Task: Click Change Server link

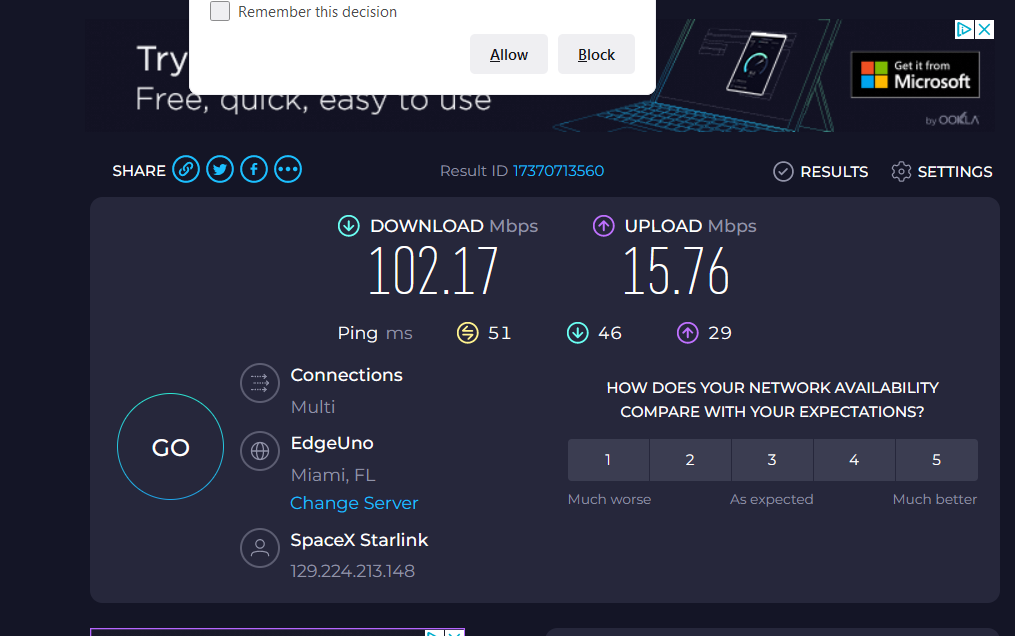Action: click(354, 503)
